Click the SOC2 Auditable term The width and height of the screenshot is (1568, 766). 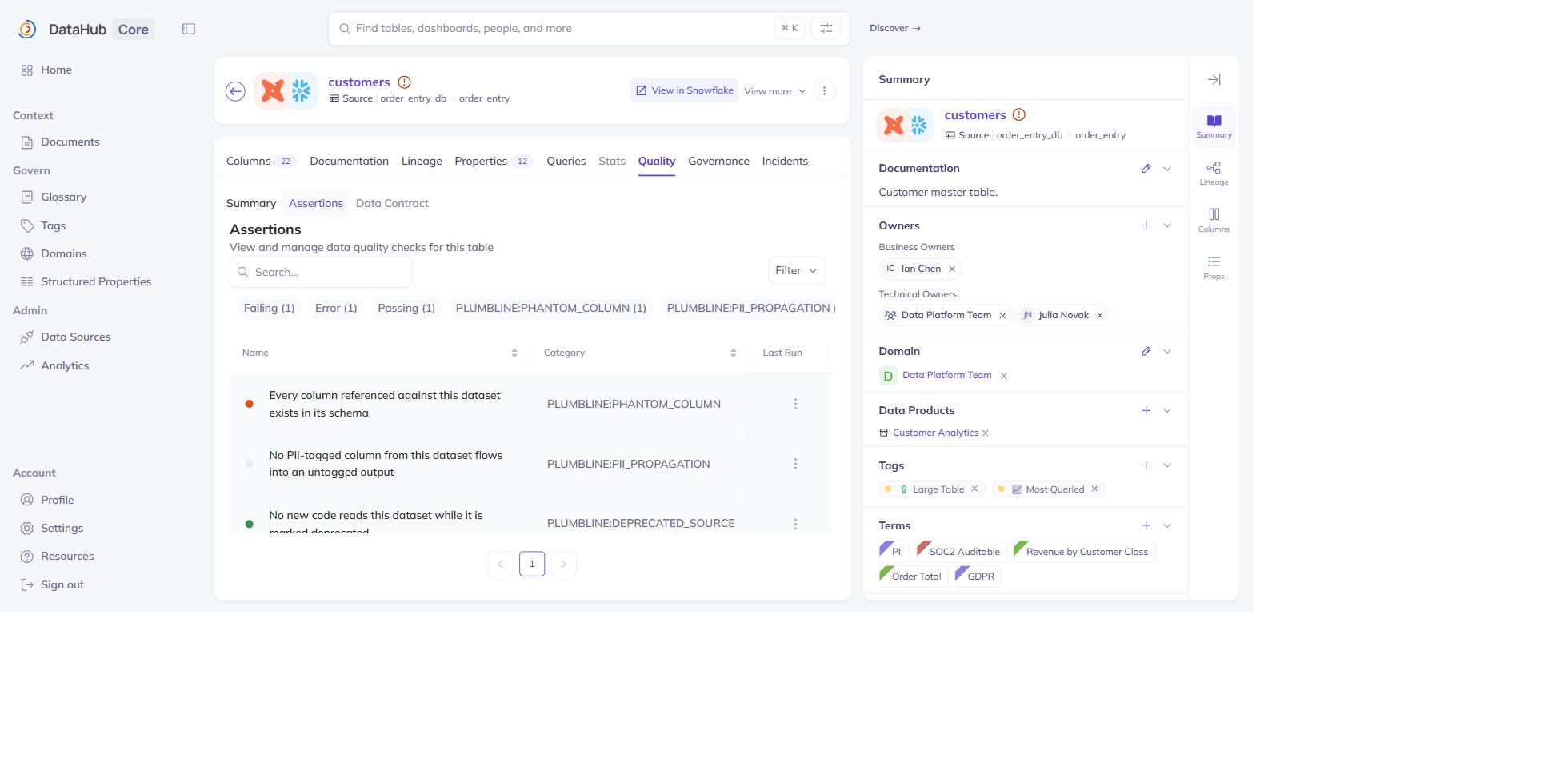click(961, 552)
